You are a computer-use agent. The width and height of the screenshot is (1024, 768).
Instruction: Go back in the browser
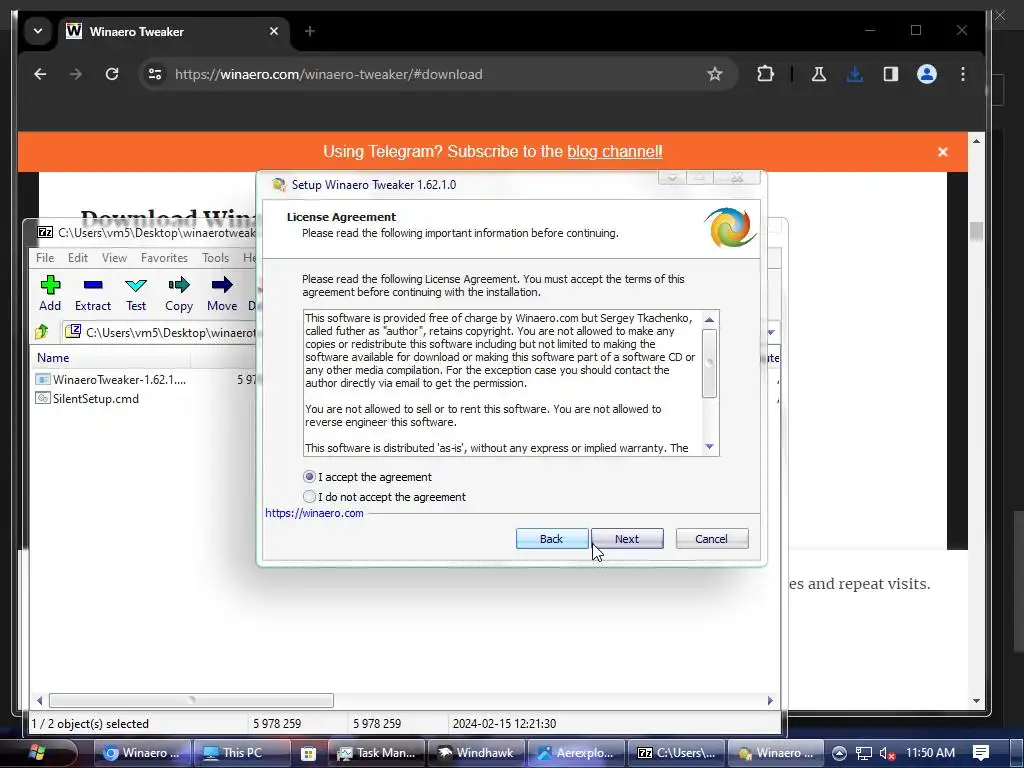pos(40,74)
